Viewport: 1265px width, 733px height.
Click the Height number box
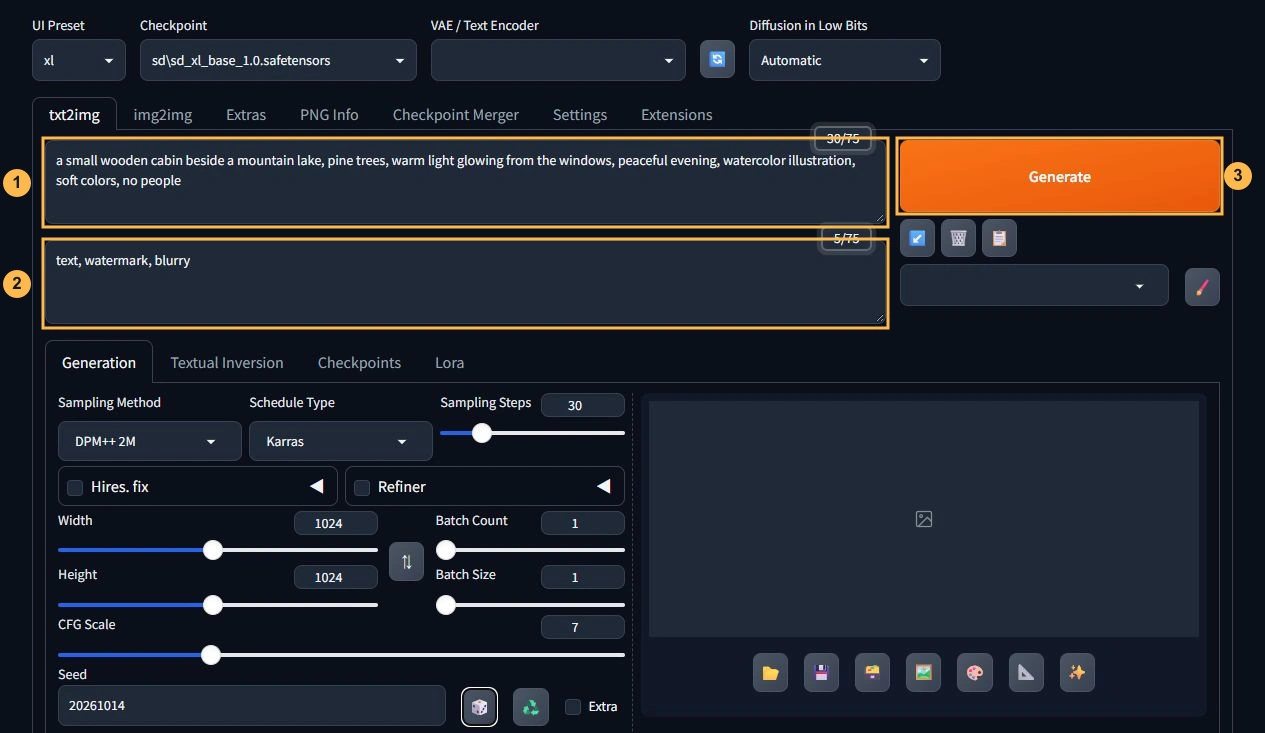click(x=336, y=577)
